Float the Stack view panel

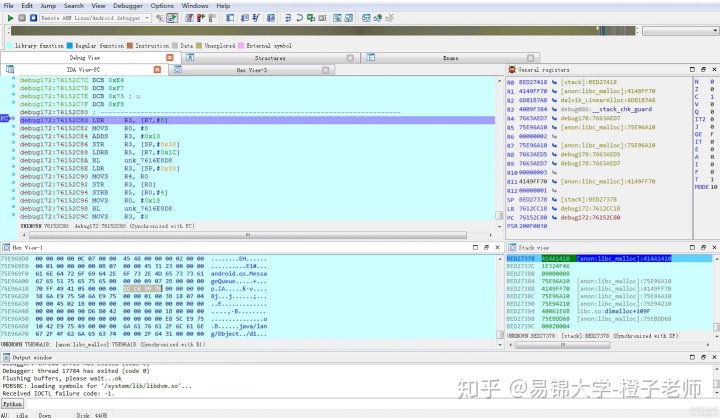(703, 247)
